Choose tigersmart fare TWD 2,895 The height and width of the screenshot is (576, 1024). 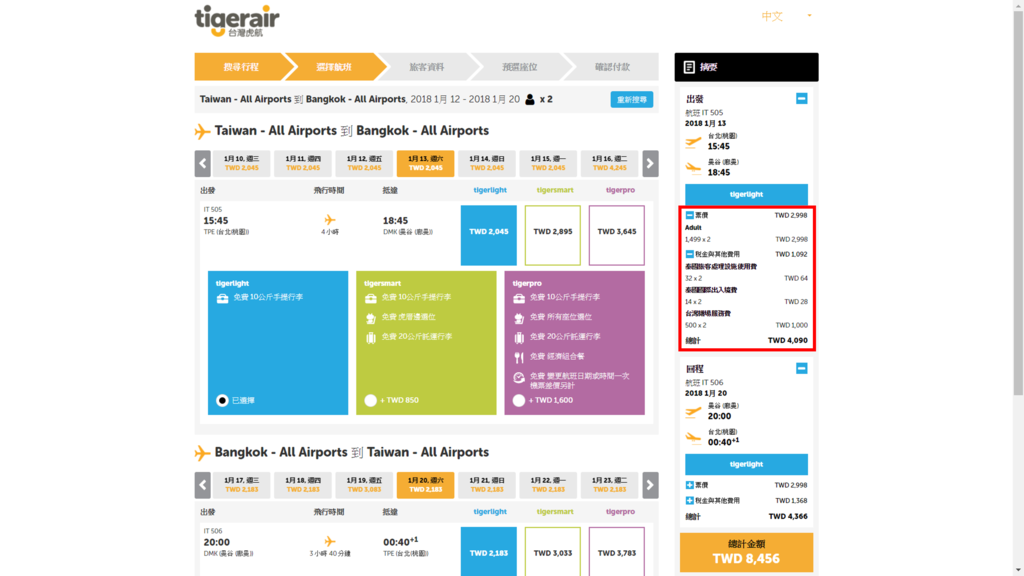(552, 235)
